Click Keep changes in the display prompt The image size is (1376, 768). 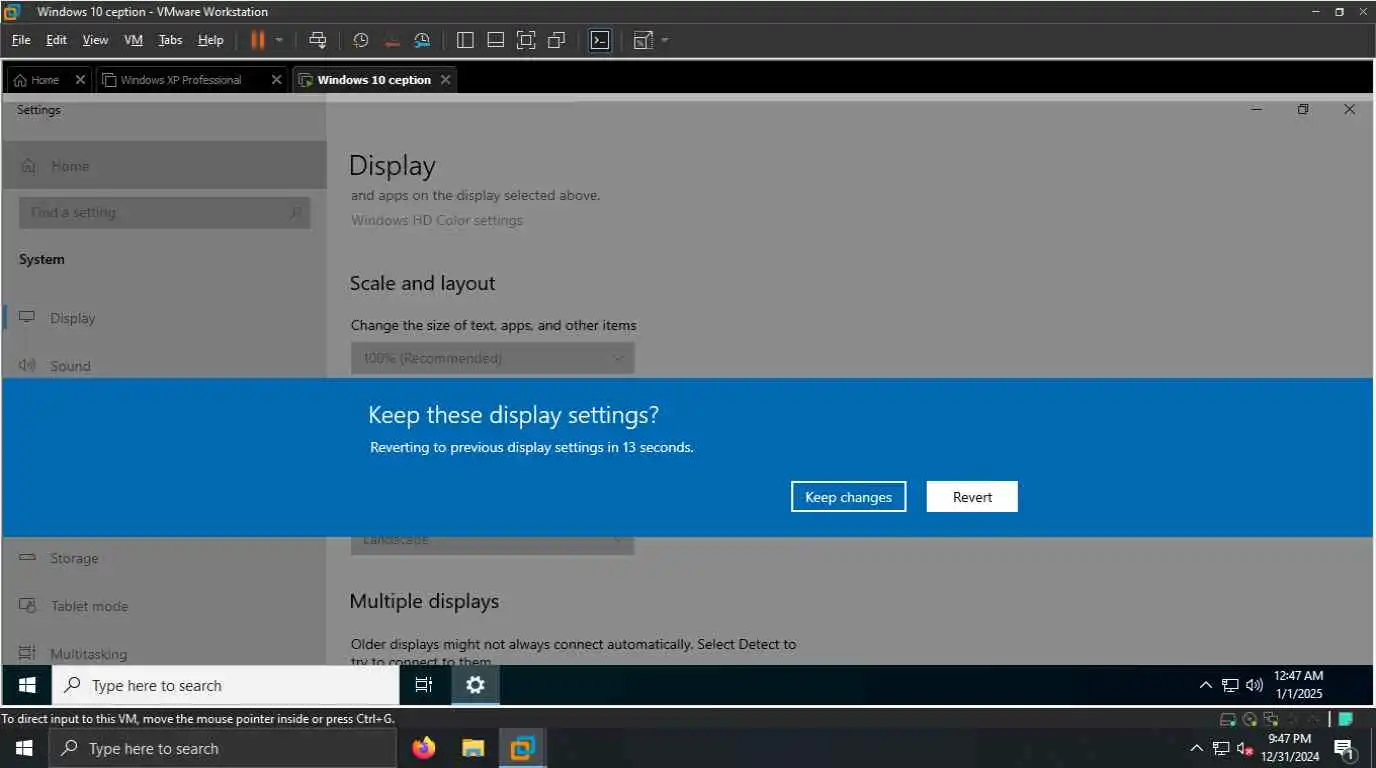(848, 497)
